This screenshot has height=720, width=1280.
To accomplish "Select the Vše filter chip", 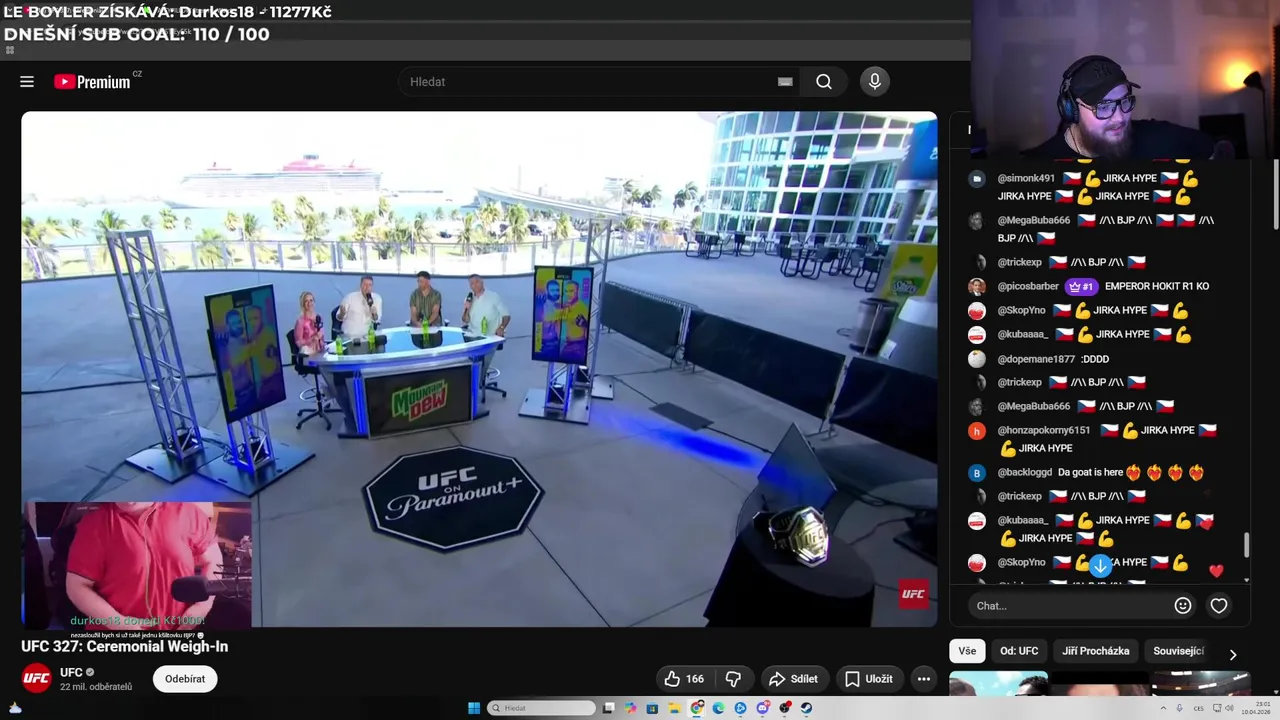I will 967,651.
